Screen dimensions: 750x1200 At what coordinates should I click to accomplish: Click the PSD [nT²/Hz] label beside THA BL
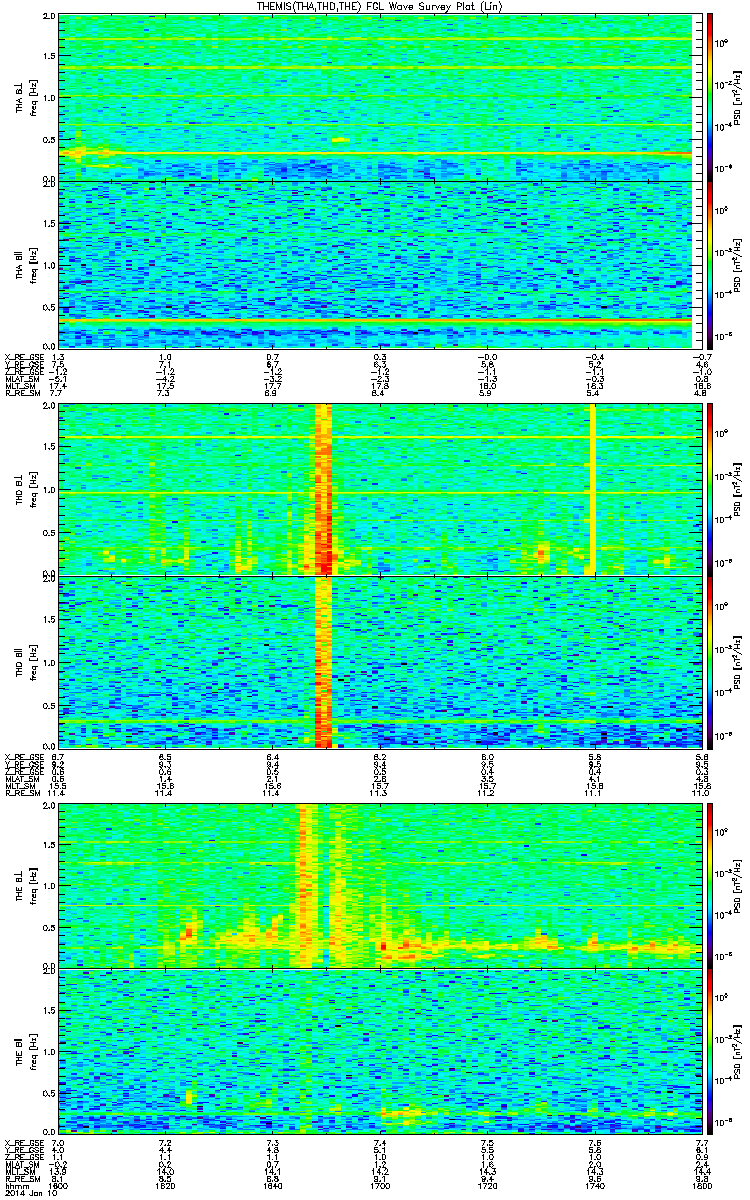(x=738, y=98)
